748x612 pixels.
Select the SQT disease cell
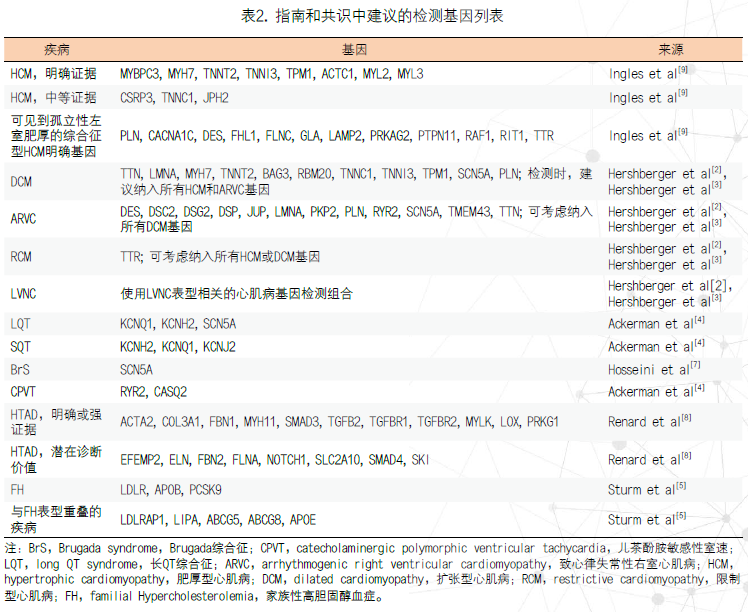(20, 347)
